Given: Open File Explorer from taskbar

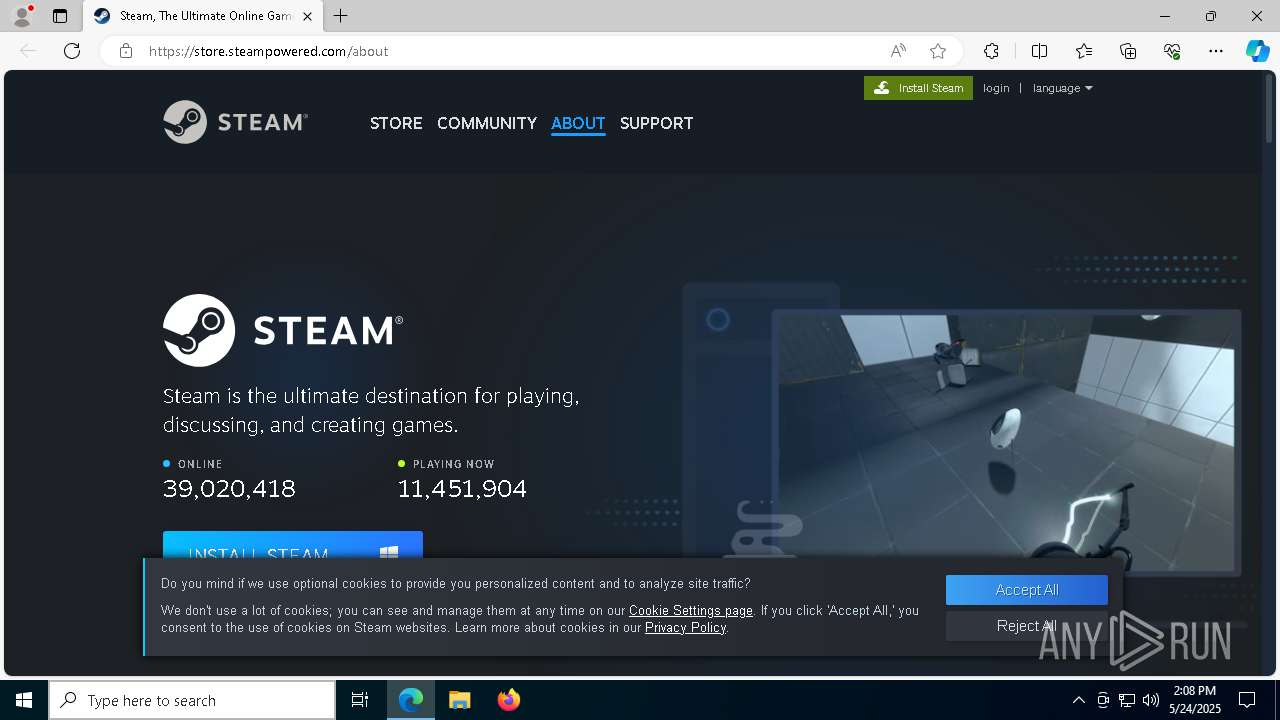Looking at the screenshot, I should tap(460, 700).
